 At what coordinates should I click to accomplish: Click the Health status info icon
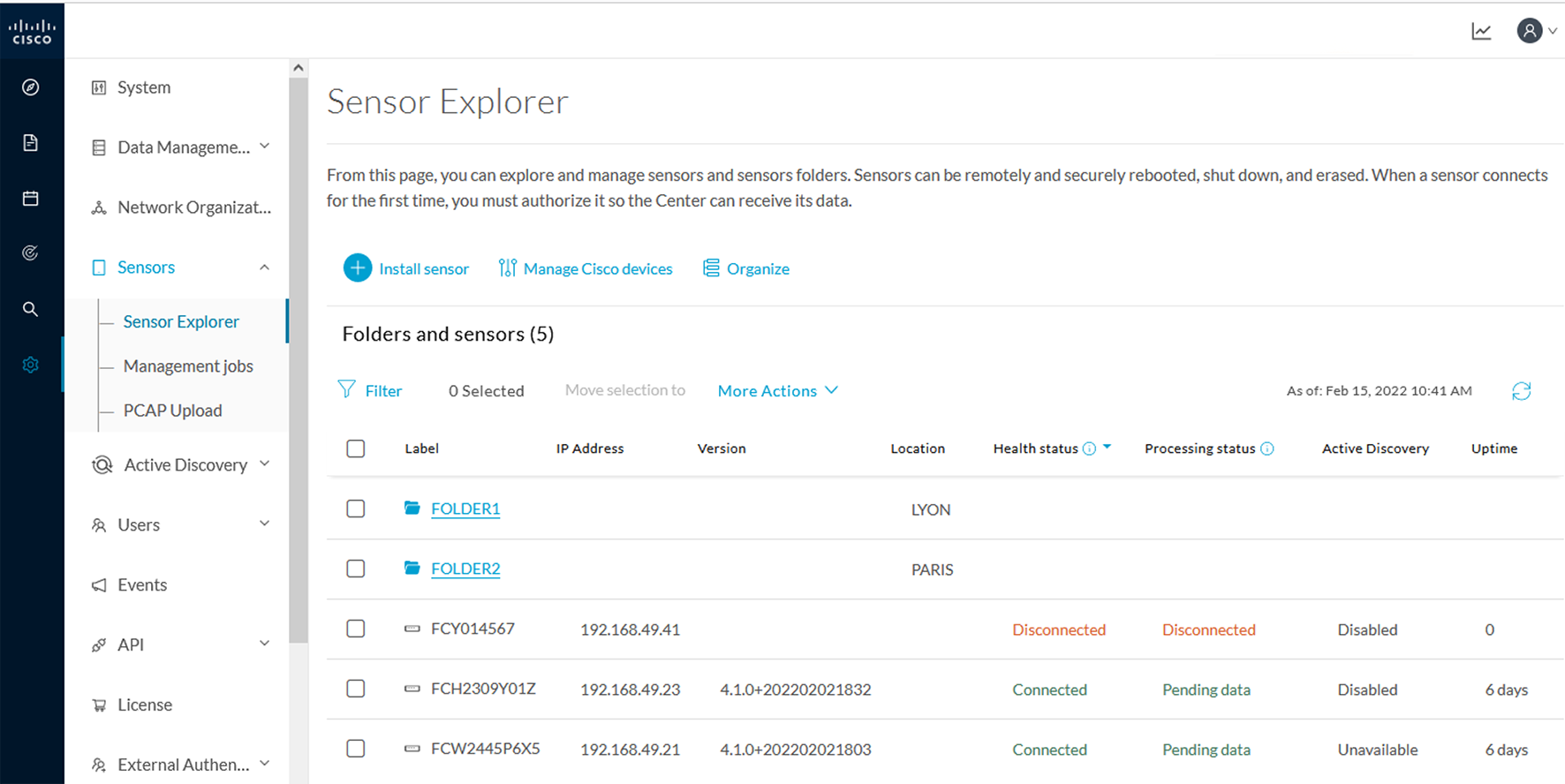click(x=1090, y=449)
